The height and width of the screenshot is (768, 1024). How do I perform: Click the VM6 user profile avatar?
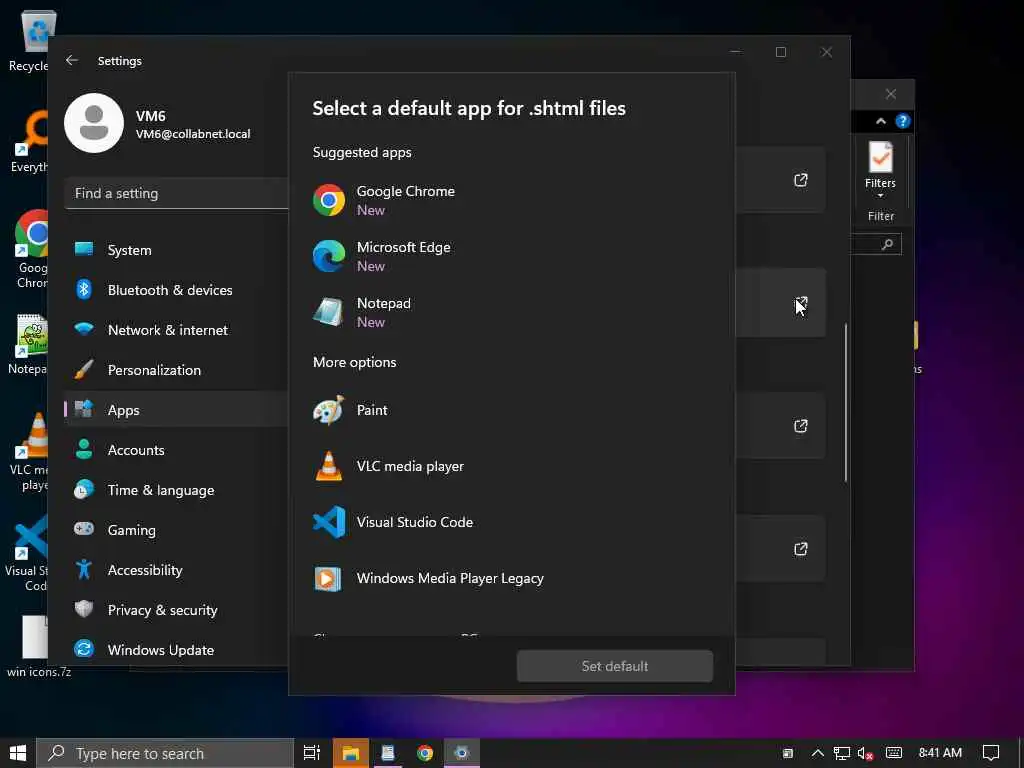(94, 123)
